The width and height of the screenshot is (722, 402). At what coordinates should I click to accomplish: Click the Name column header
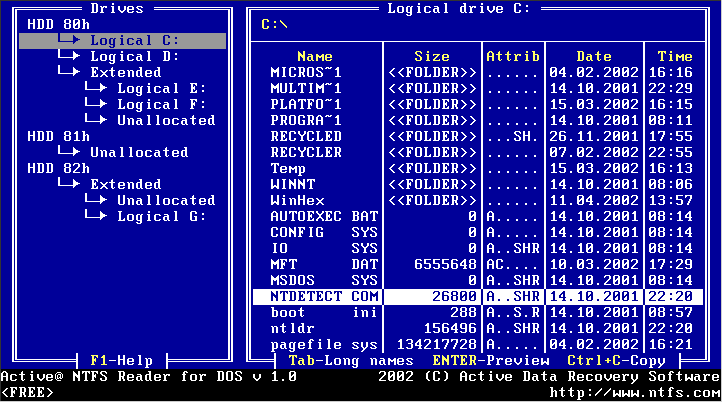(315, 57)
